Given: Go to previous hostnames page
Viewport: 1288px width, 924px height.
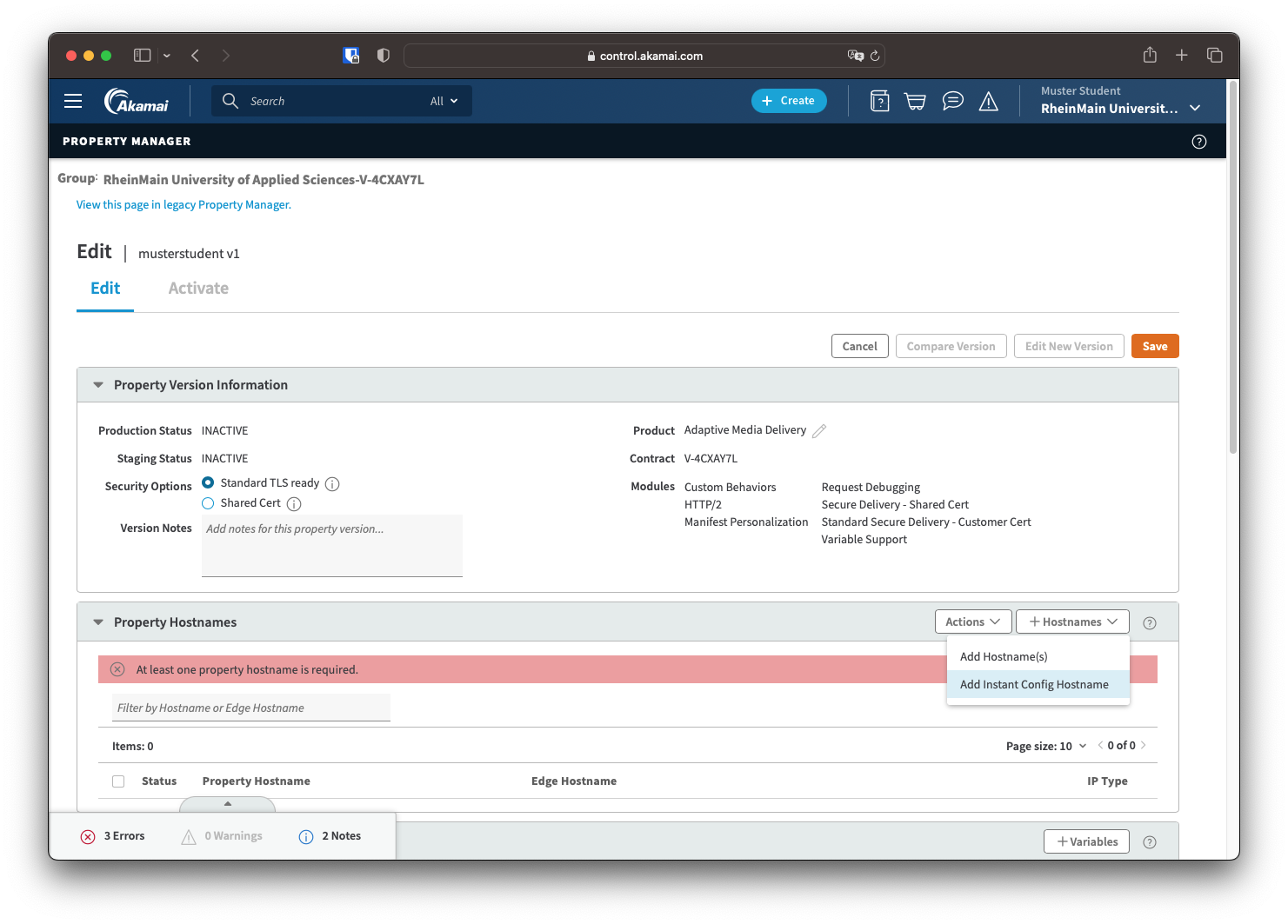Looking at the screenshot, I should click(x=1100, y=745).
